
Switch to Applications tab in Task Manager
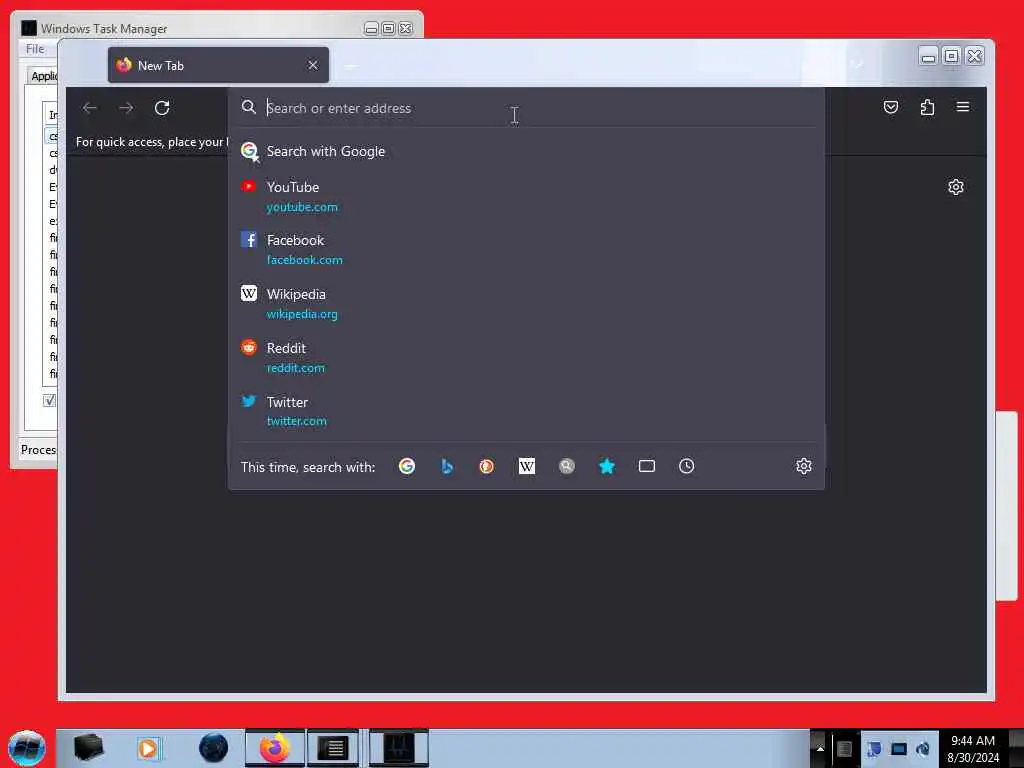coord(43,76)
